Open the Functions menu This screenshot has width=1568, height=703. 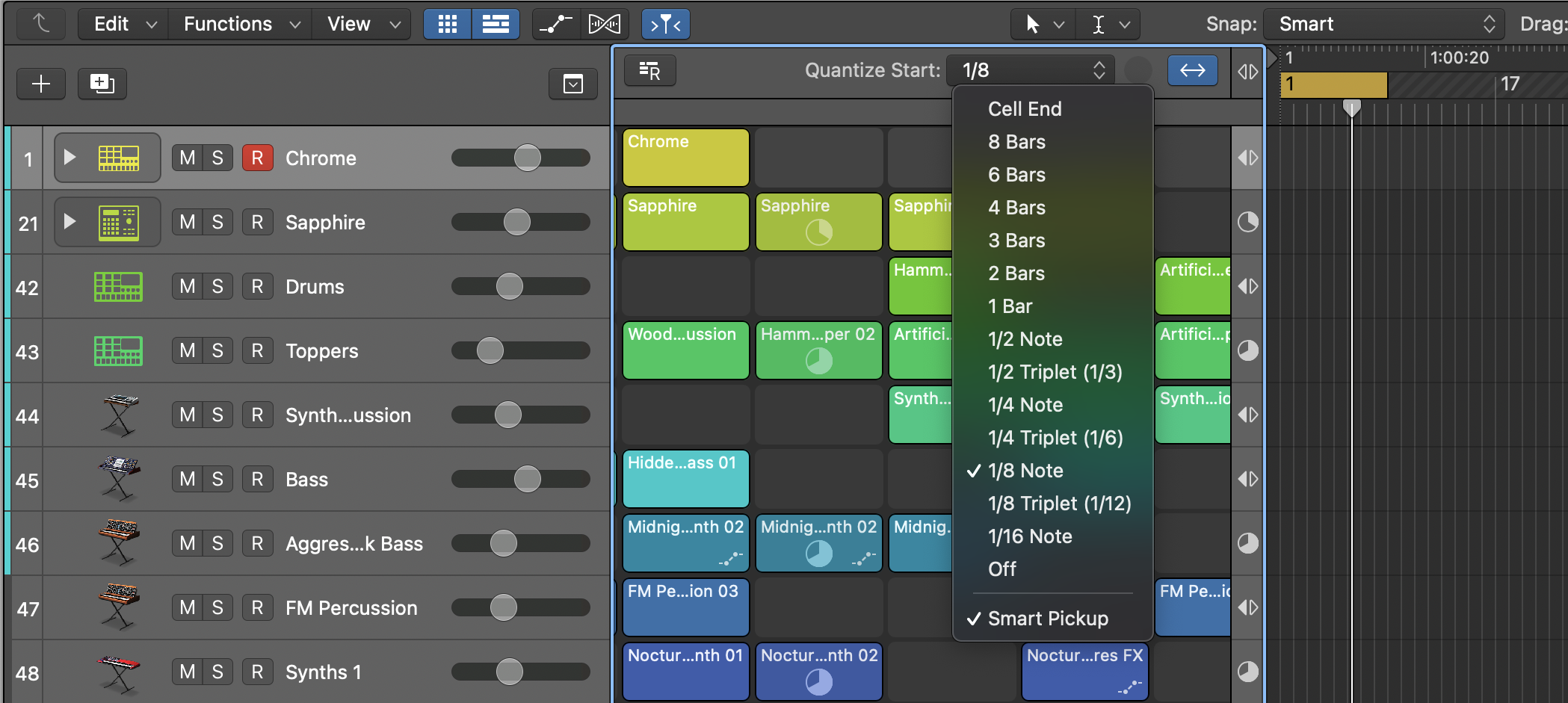point(228,23)
